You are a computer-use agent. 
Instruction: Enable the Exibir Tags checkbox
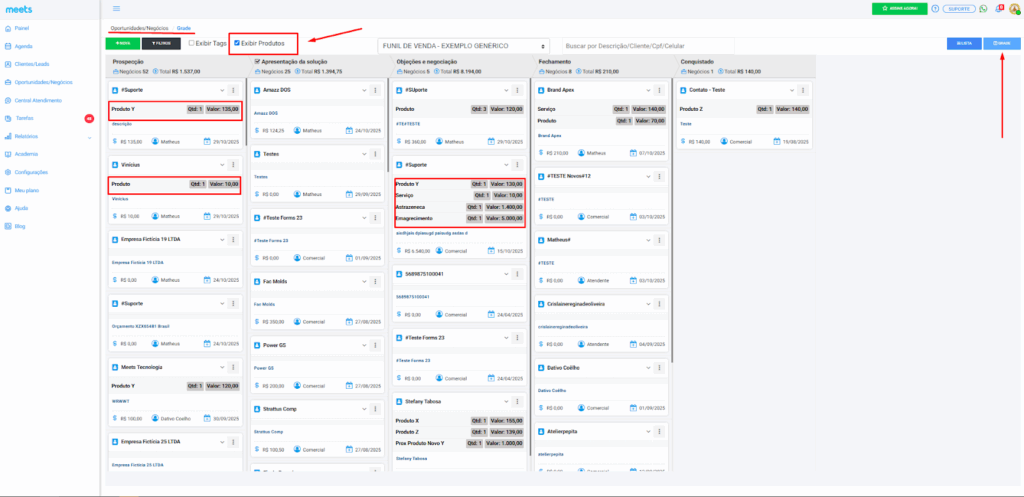pyautogui.click(x=192, y=43)
